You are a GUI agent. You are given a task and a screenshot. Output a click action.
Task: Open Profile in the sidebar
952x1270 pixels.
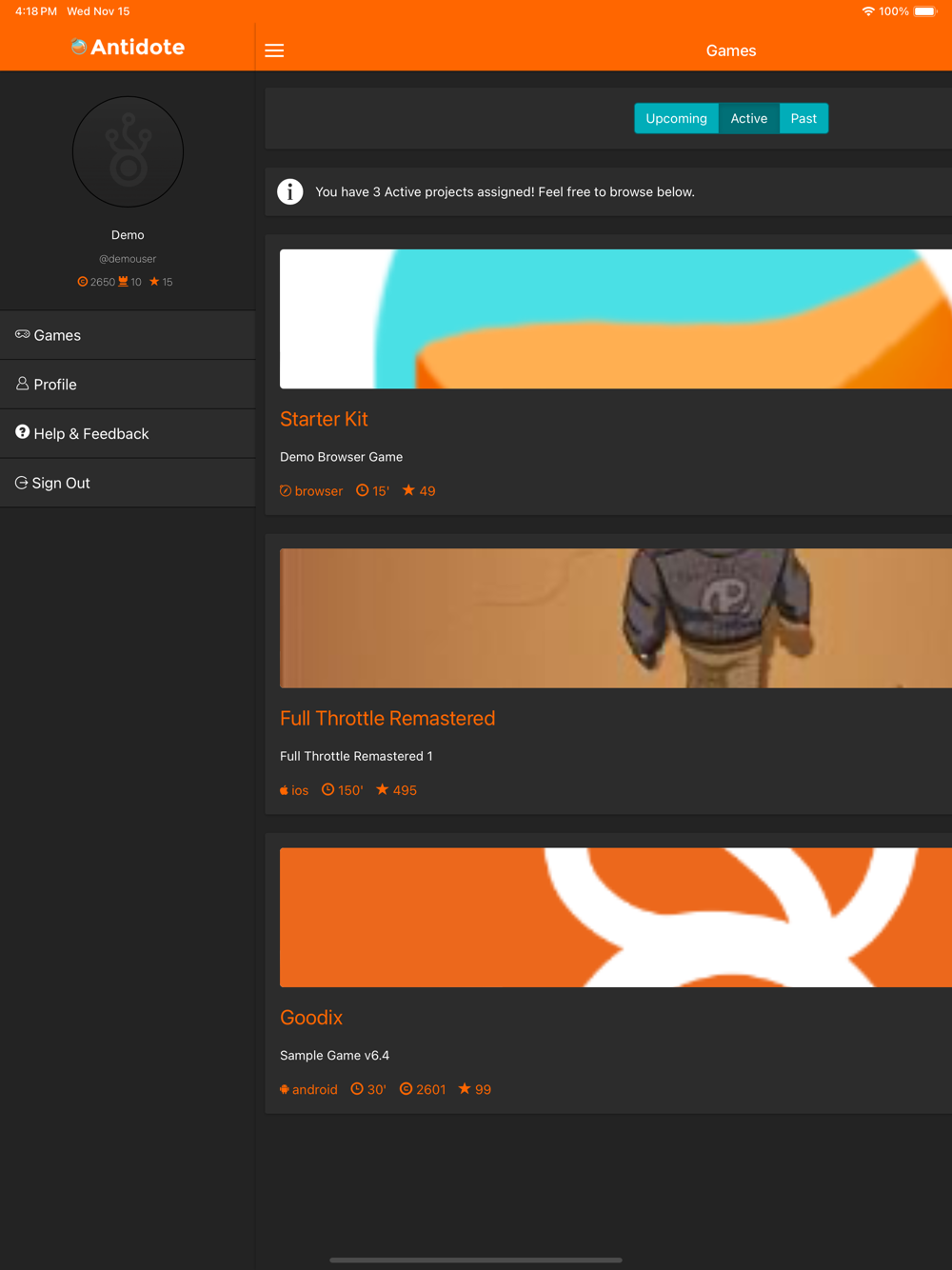[128, 385]
